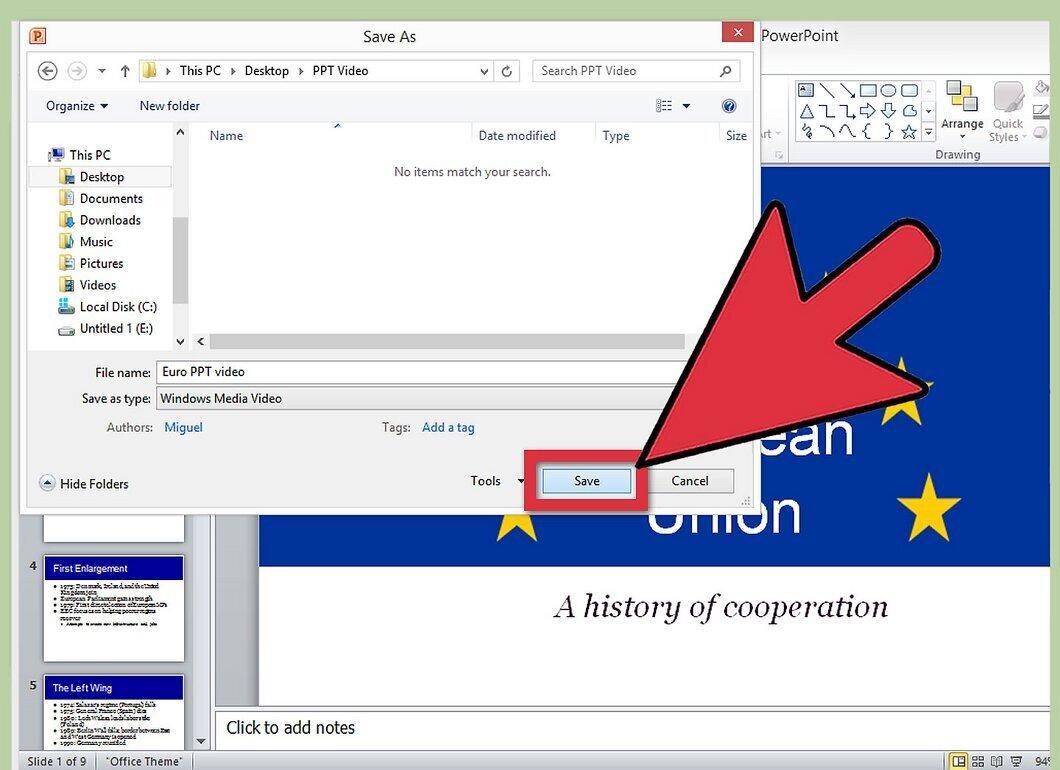Switch to Normal view in status bar
This screenshot has height=770, width=1060.
(958, 761)
